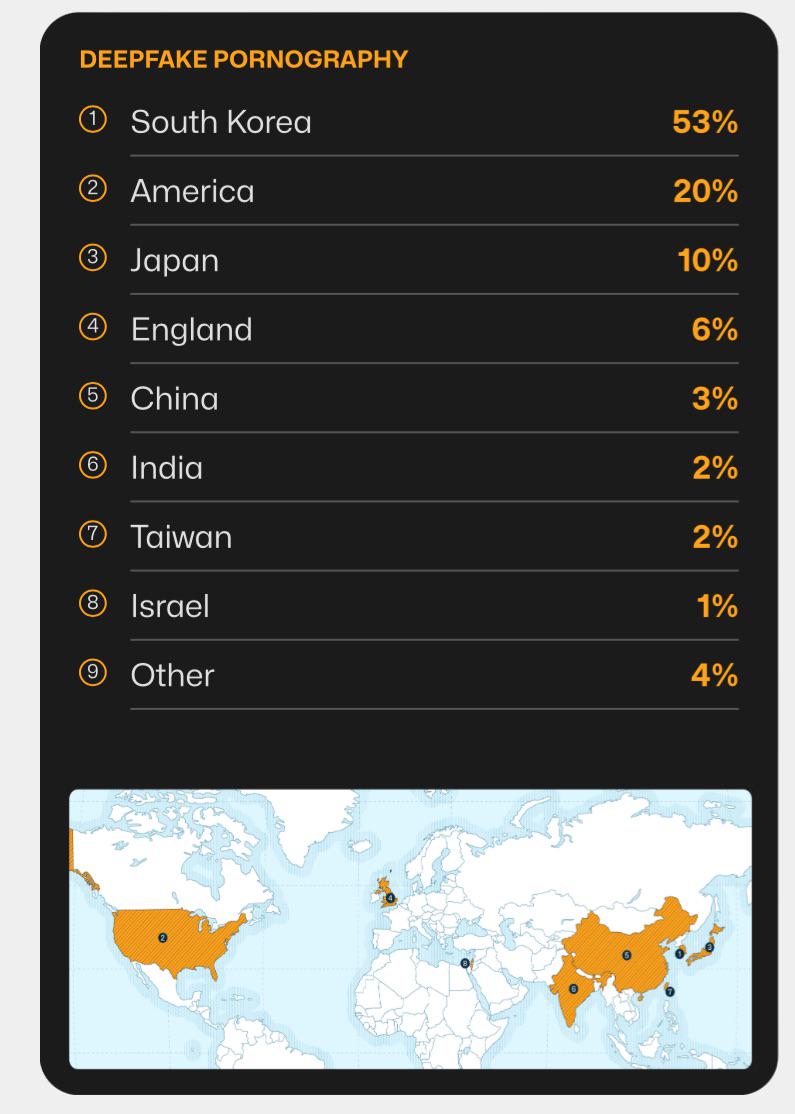
Task: Click the number 9 circle beside Other
Action: tap(92, 673)
